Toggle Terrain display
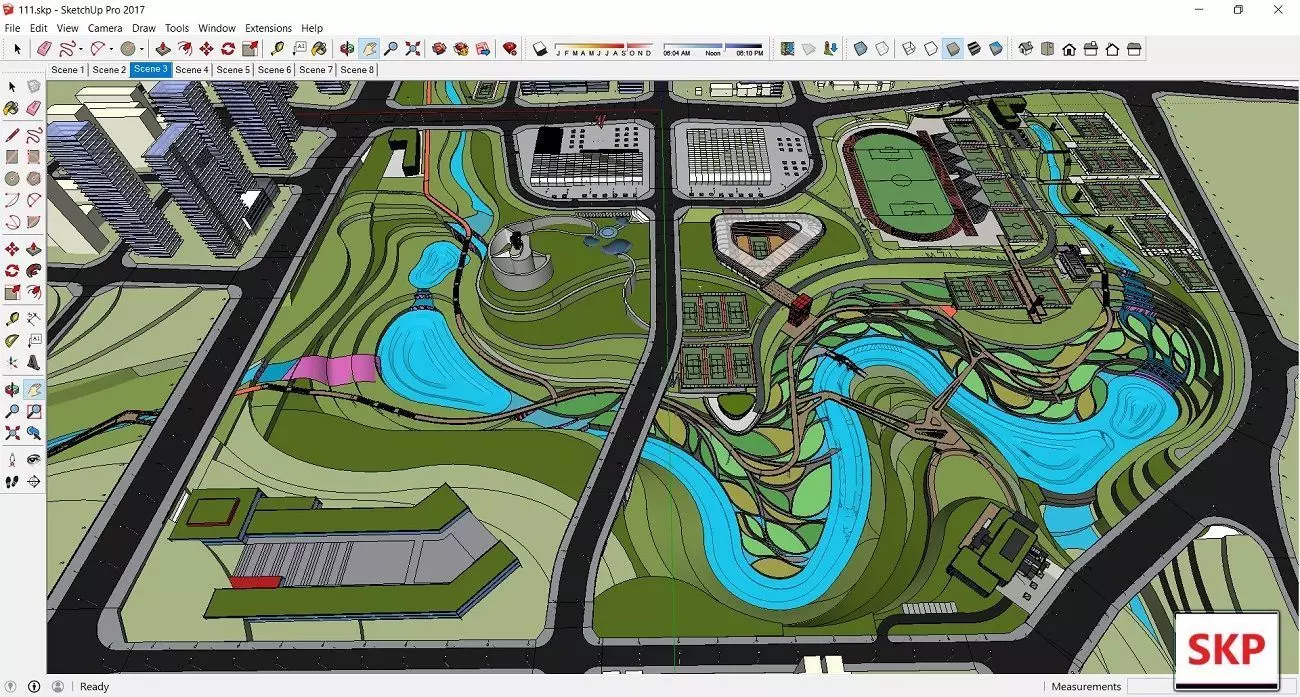Image resolution: width=1300 pixels, height=697 pixels. [808, 48]
